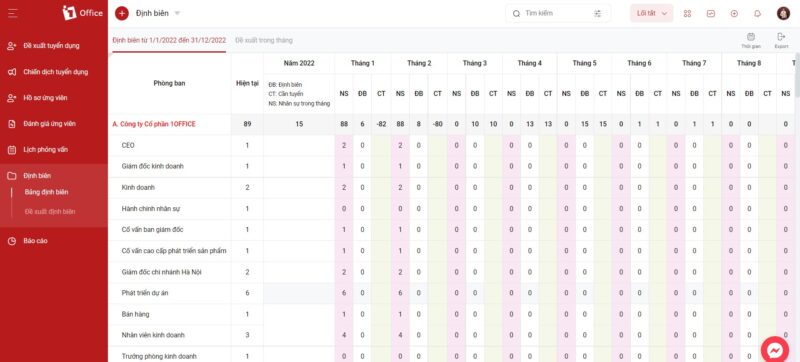Open the apps grid icon

pos(687,14)
